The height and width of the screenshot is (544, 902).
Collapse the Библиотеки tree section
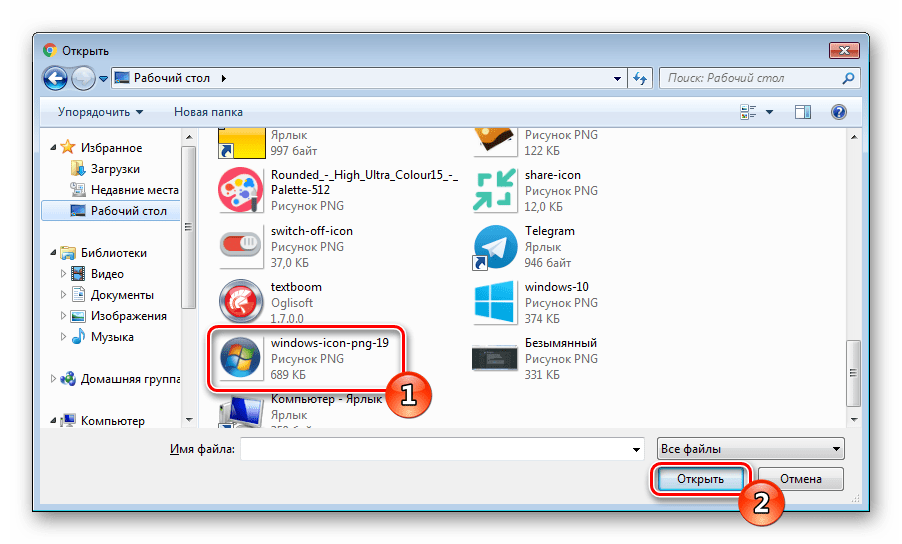(53, 252)
